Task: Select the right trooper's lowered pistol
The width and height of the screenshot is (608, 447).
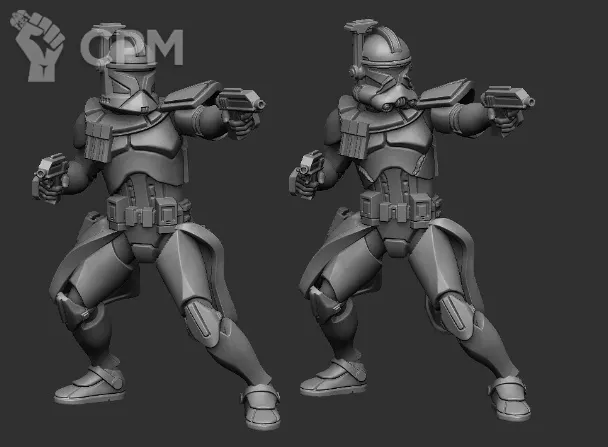Action: (307, 171)
